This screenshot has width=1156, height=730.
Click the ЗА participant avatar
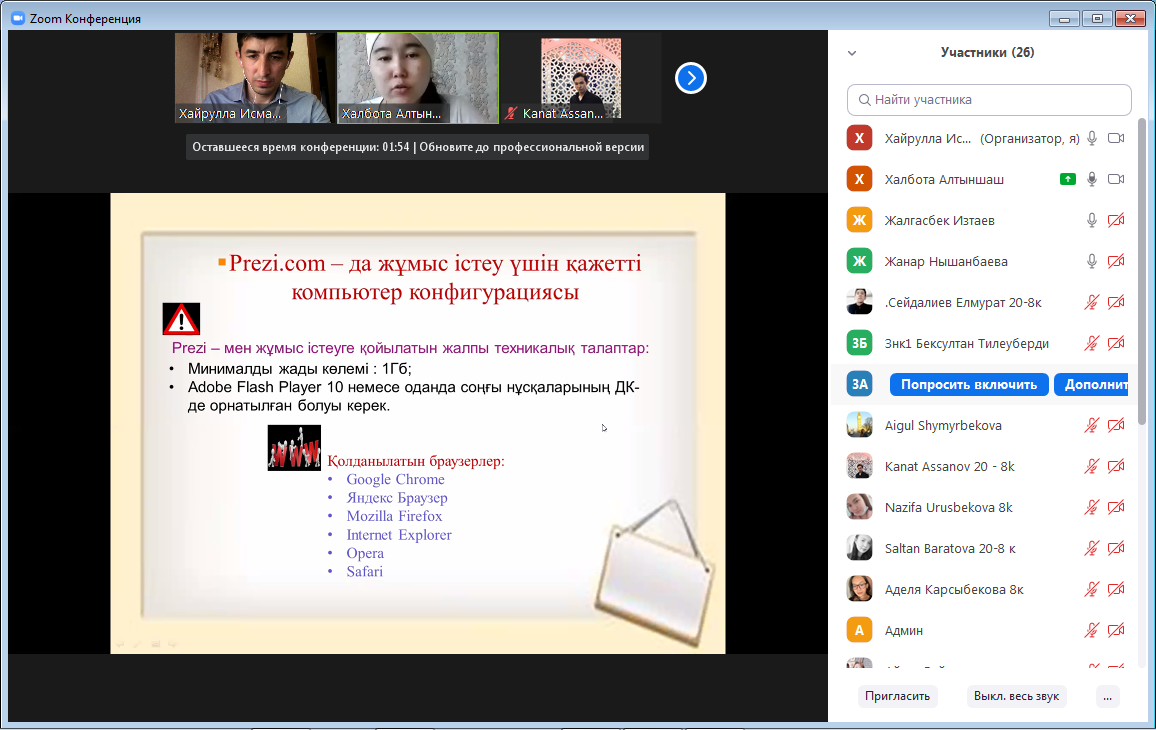[x=860, y=384]
